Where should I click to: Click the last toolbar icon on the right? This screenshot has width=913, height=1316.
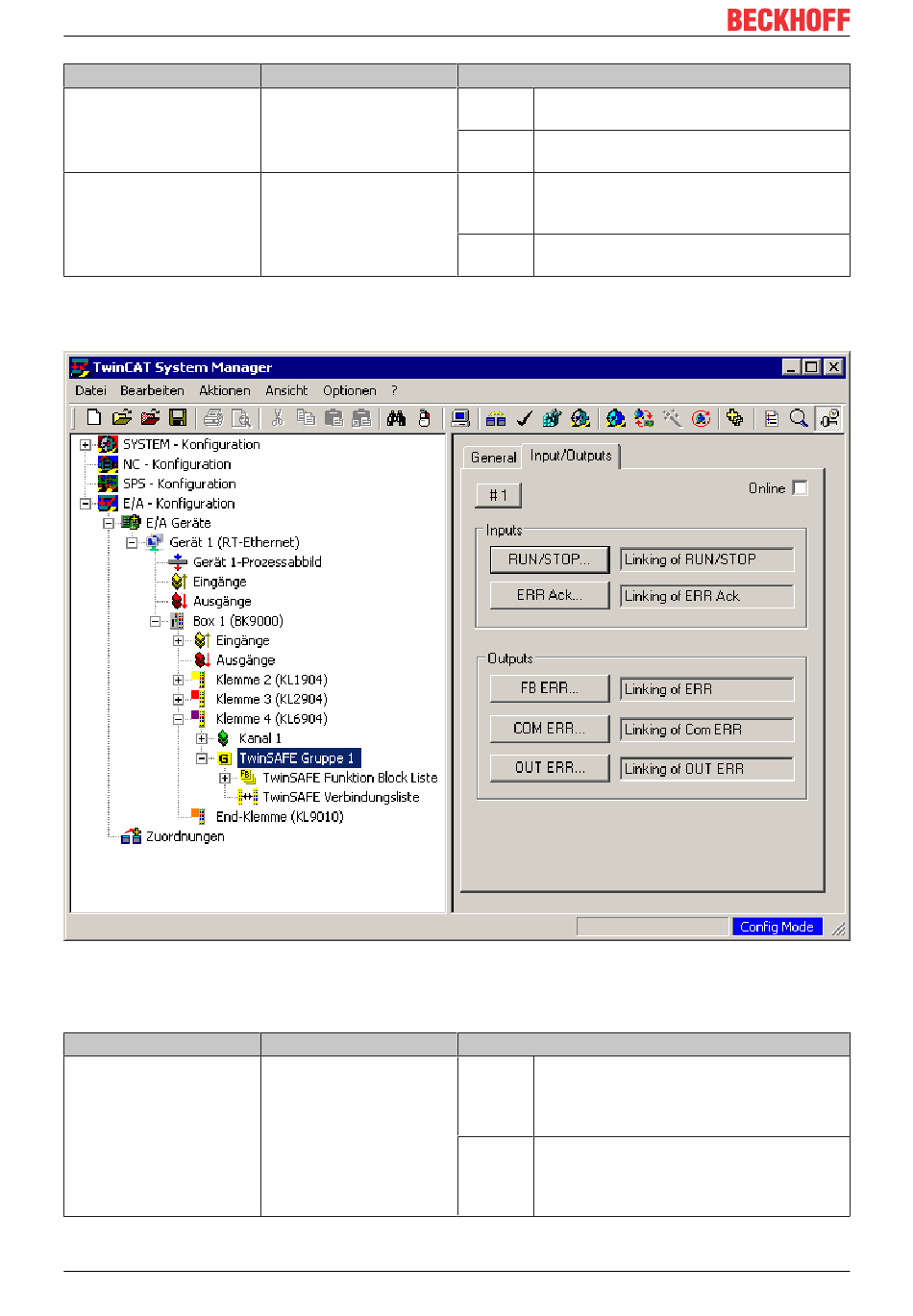(828, 417)
